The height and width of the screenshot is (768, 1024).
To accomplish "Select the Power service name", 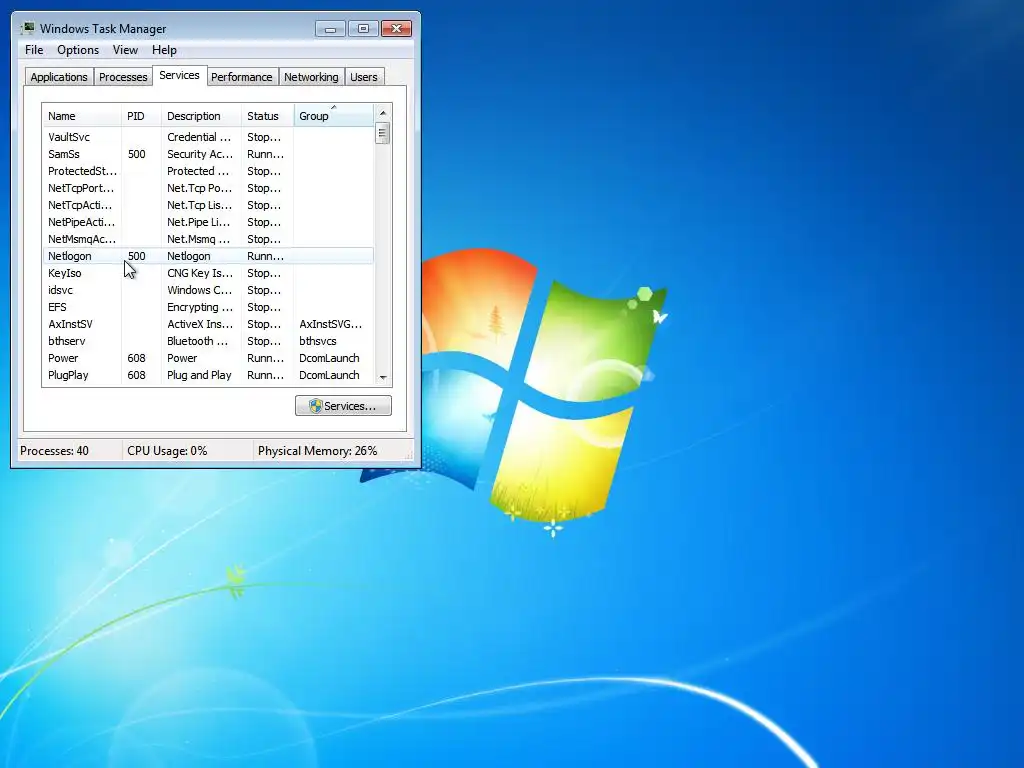I will point(63,358).
